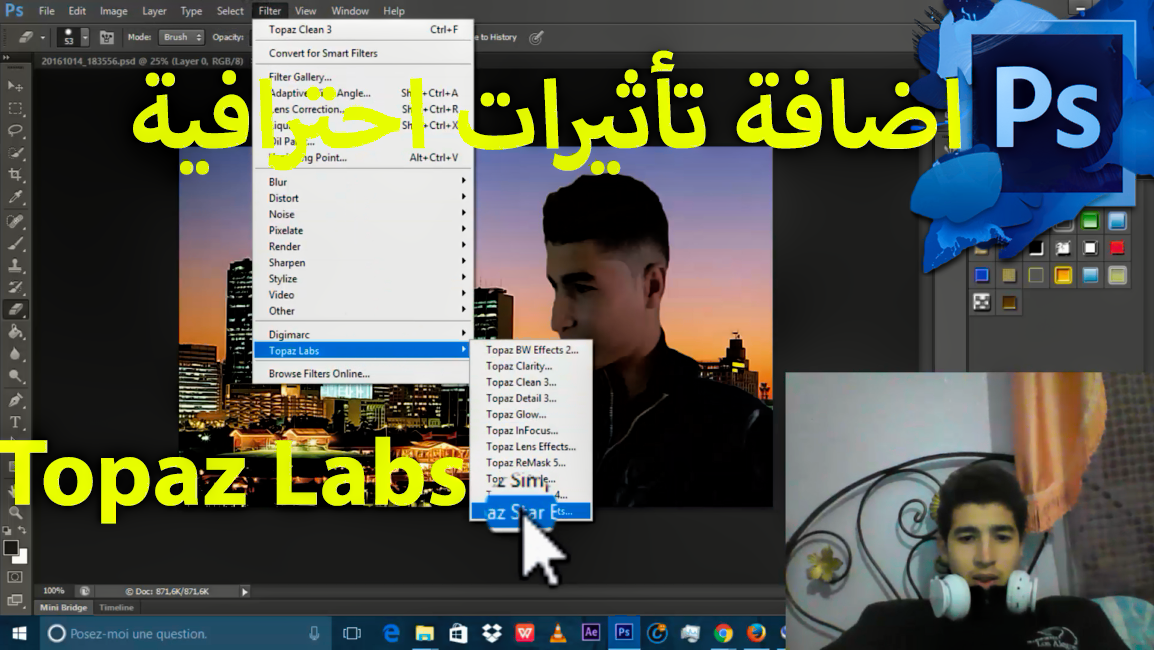This screenshot has height=650, width=1154.
Task: Select the Rectangular Marquee tool
Action: 15,109
